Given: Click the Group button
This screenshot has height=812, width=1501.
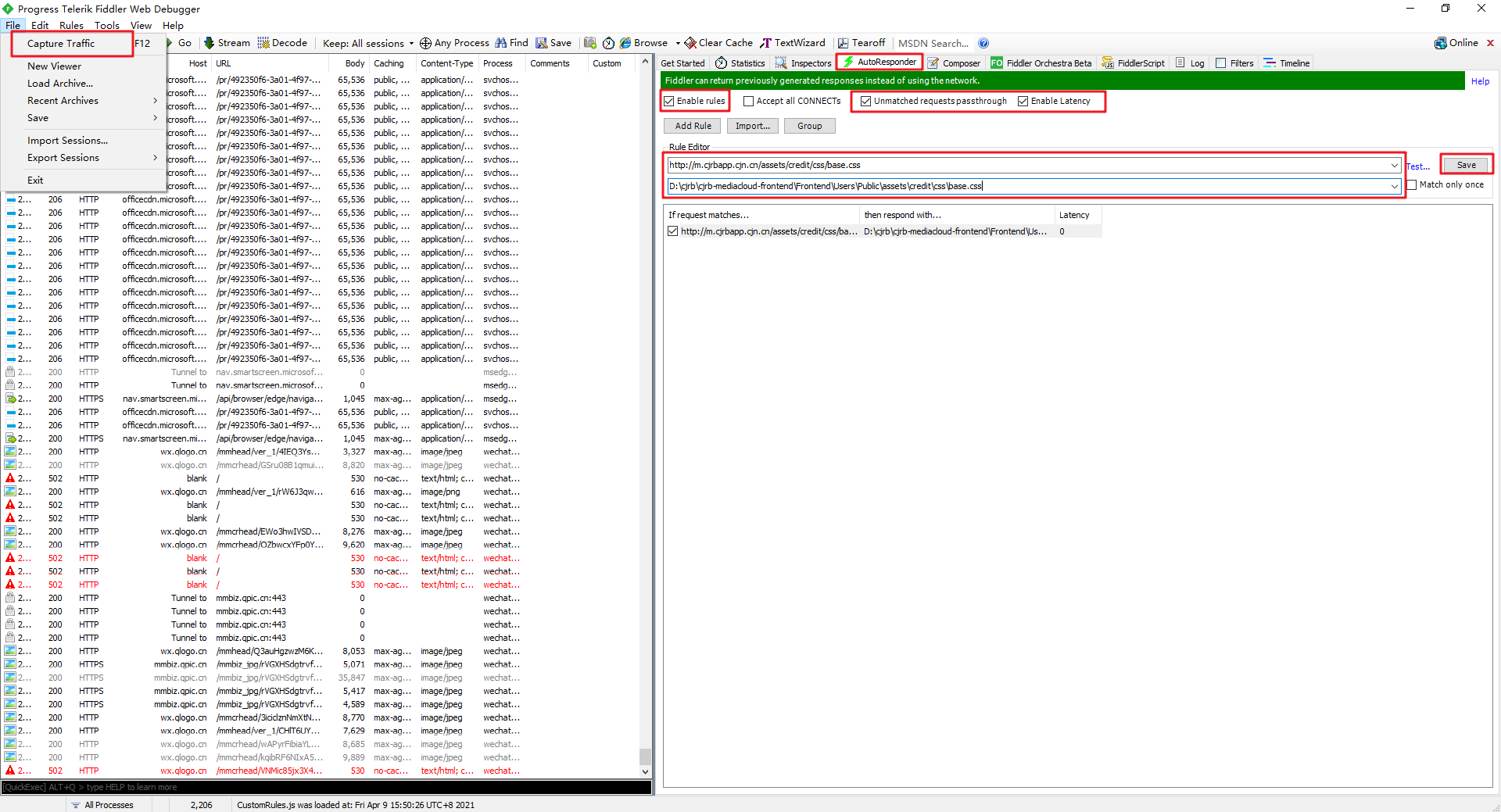Looking at the screenshot, I should pos(809,126).
